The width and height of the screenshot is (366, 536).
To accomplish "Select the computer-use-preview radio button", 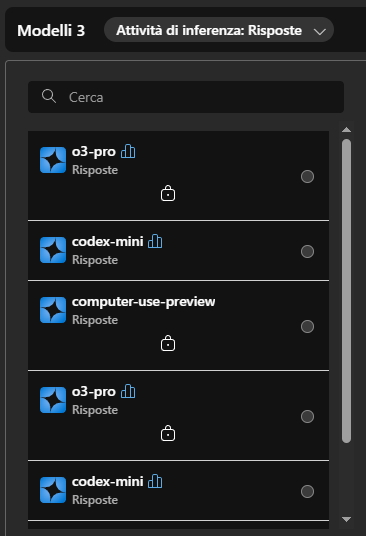I will click(307, 326).
